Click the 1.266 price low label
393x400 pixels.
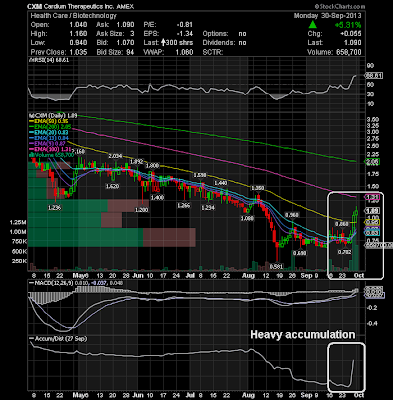pos(183,206)
